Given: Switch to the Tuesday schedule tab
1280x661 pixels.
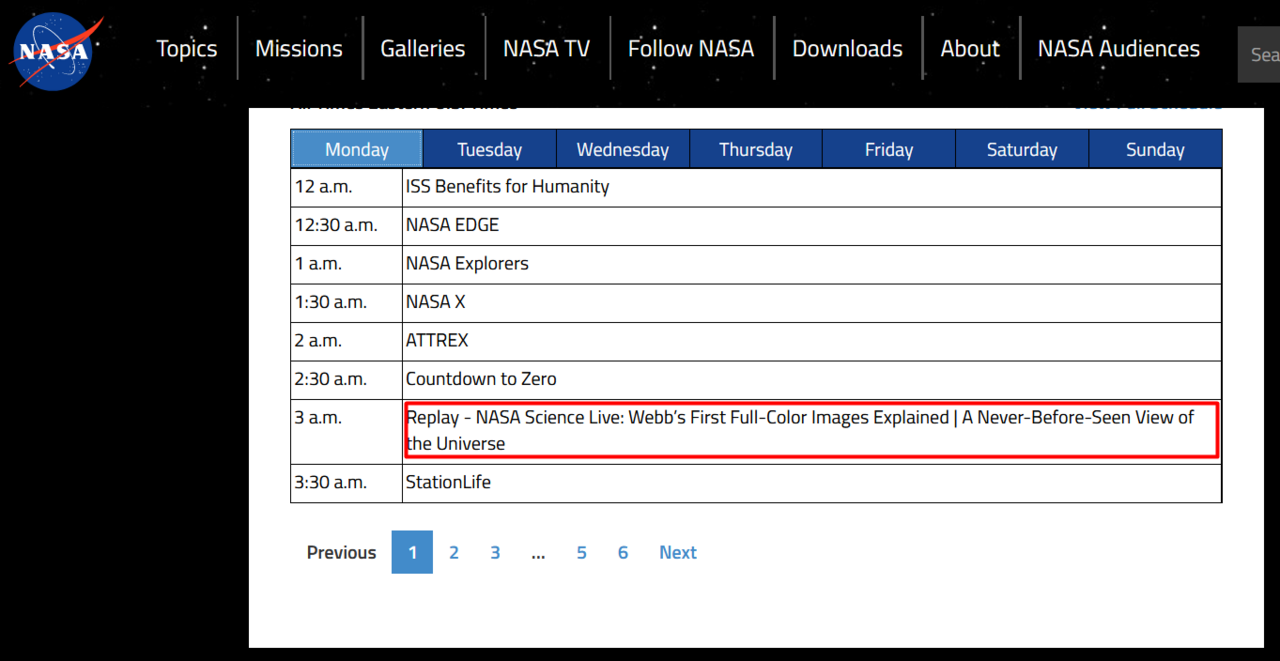Looking at the screenshot, I should click(489, 149).
